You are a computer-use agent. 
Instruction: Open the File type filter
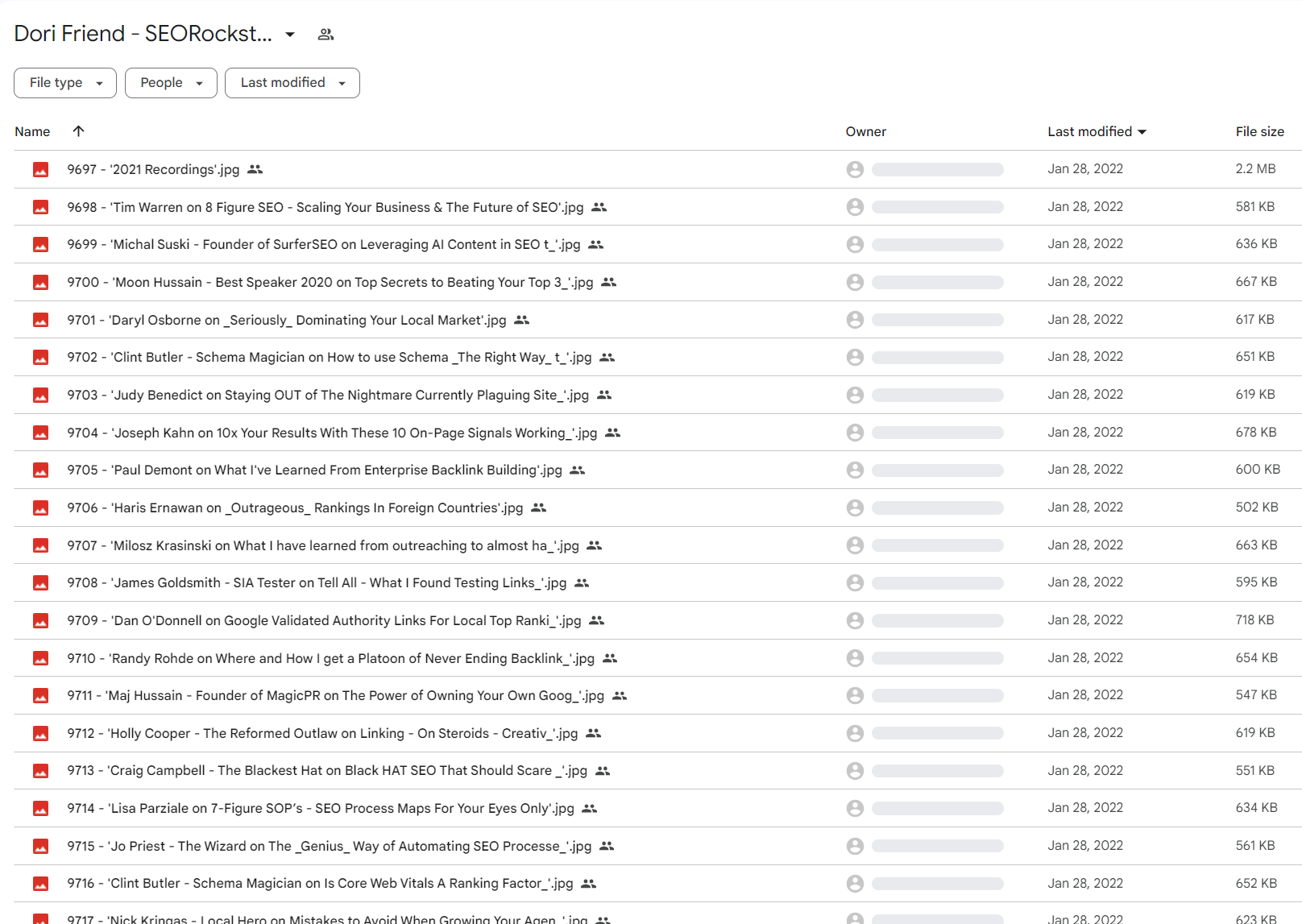coord(65,83)
